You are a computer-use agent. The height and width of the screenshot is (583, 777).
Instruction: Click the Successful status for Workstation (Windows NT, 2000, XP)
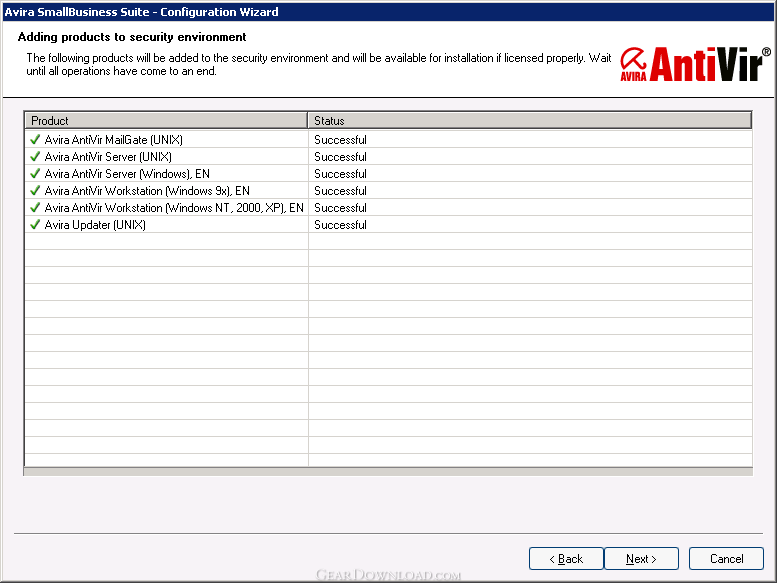pos(340,208)
